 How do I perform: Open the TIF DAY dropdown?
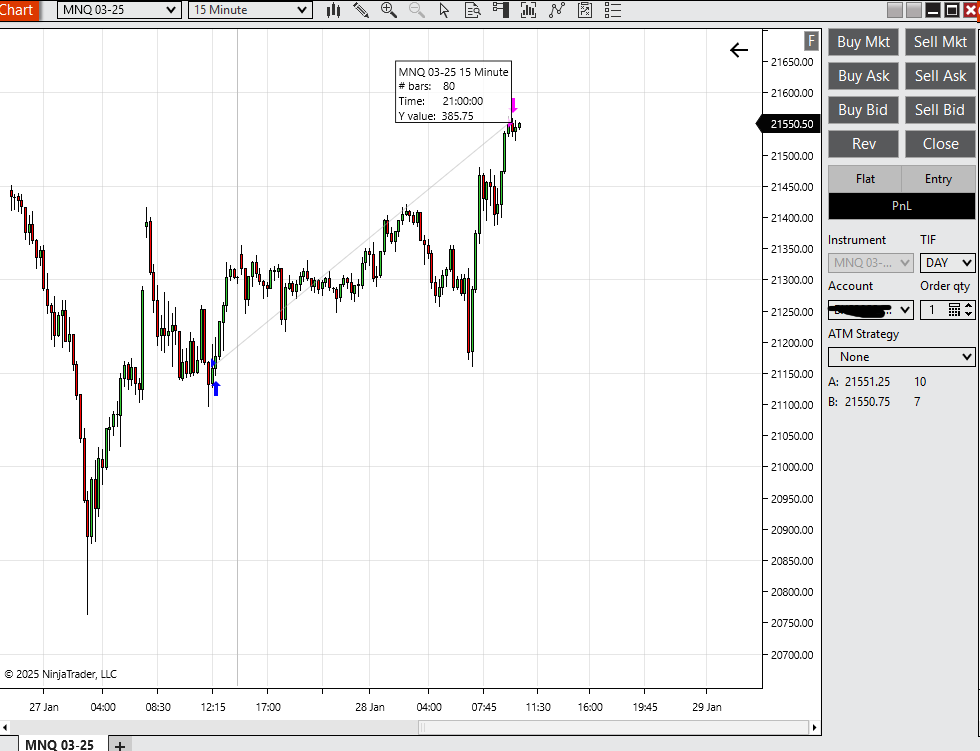948,263
